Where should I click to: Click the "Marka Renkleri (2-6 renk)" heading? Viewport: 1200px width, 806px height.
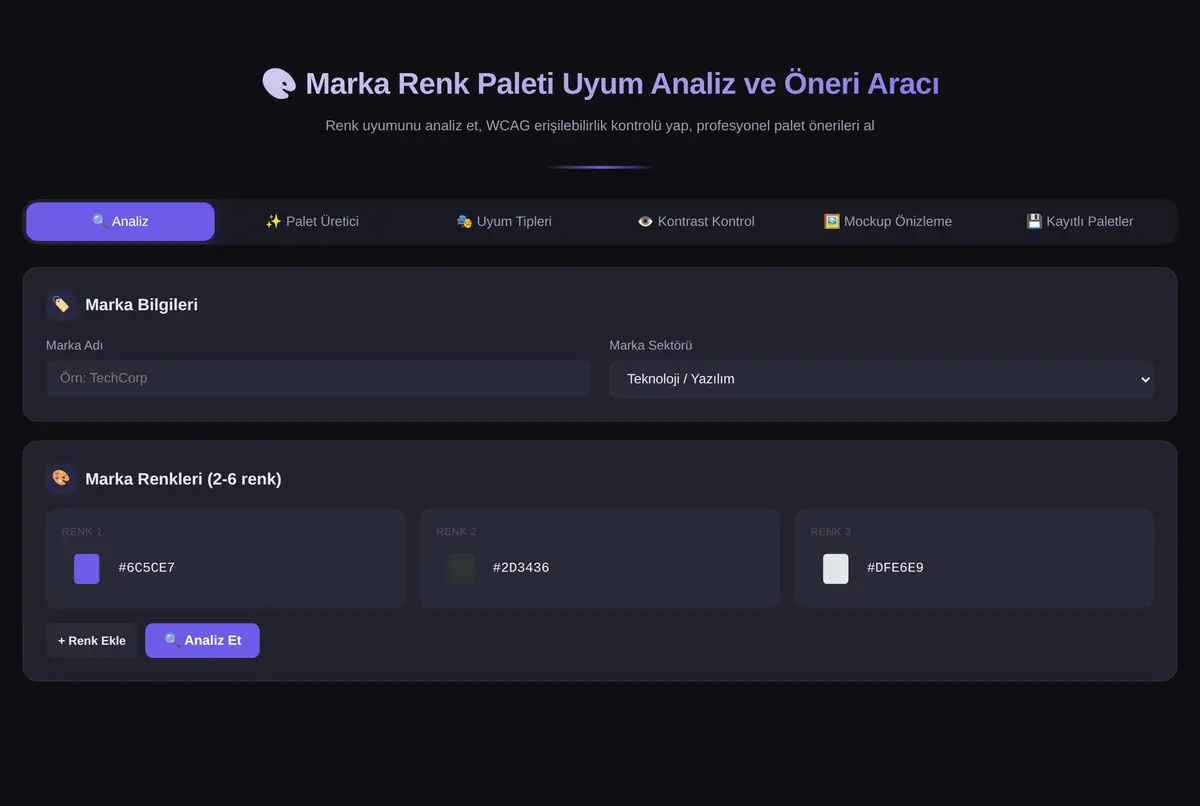pos(183,479)
